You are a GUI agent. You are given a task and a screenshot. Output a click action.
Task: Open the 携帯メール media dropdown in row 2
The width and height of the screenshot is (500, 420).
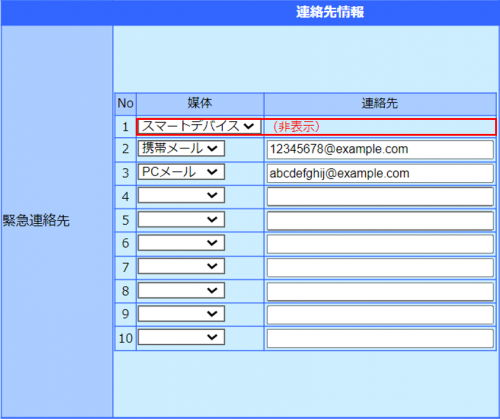tap(181, 148)
